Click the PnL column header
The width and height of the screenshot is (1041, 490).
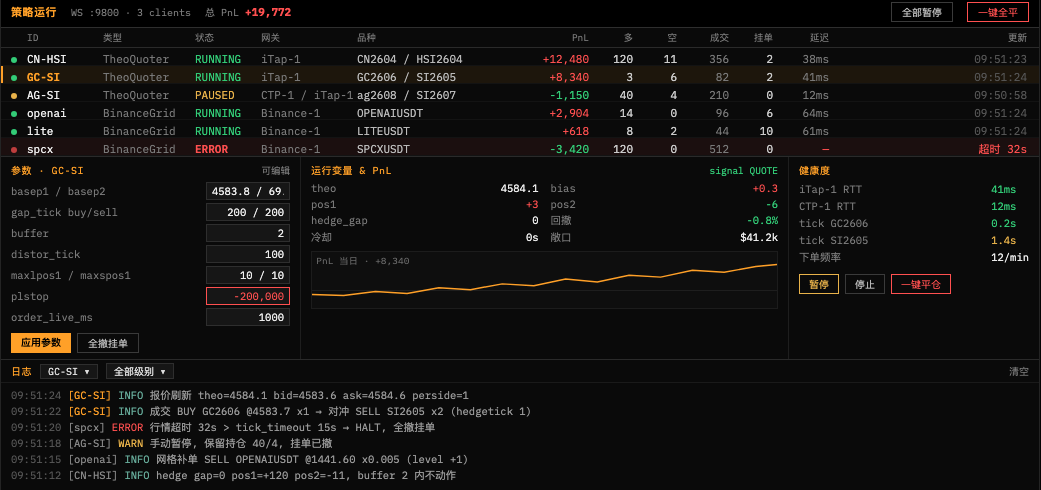[x=580, y=38]
